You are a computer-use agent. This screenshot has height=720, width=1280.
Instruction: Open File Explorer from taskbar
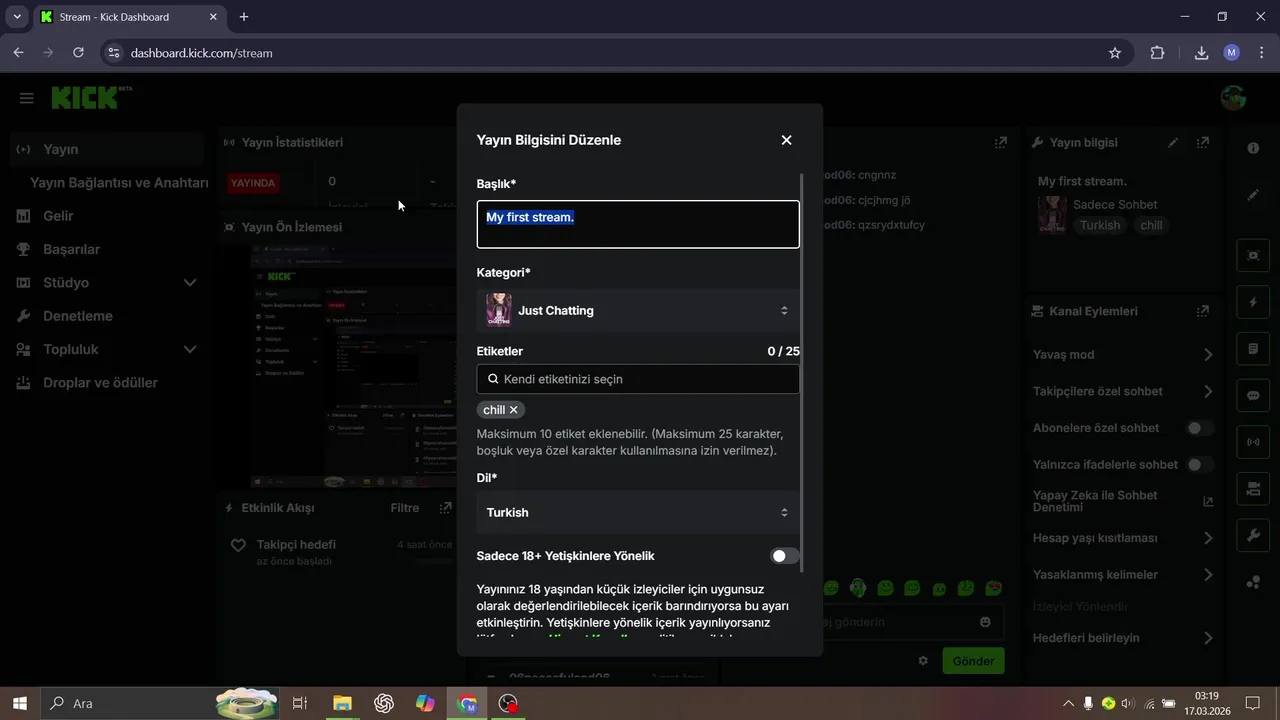[x=342, y=703]
